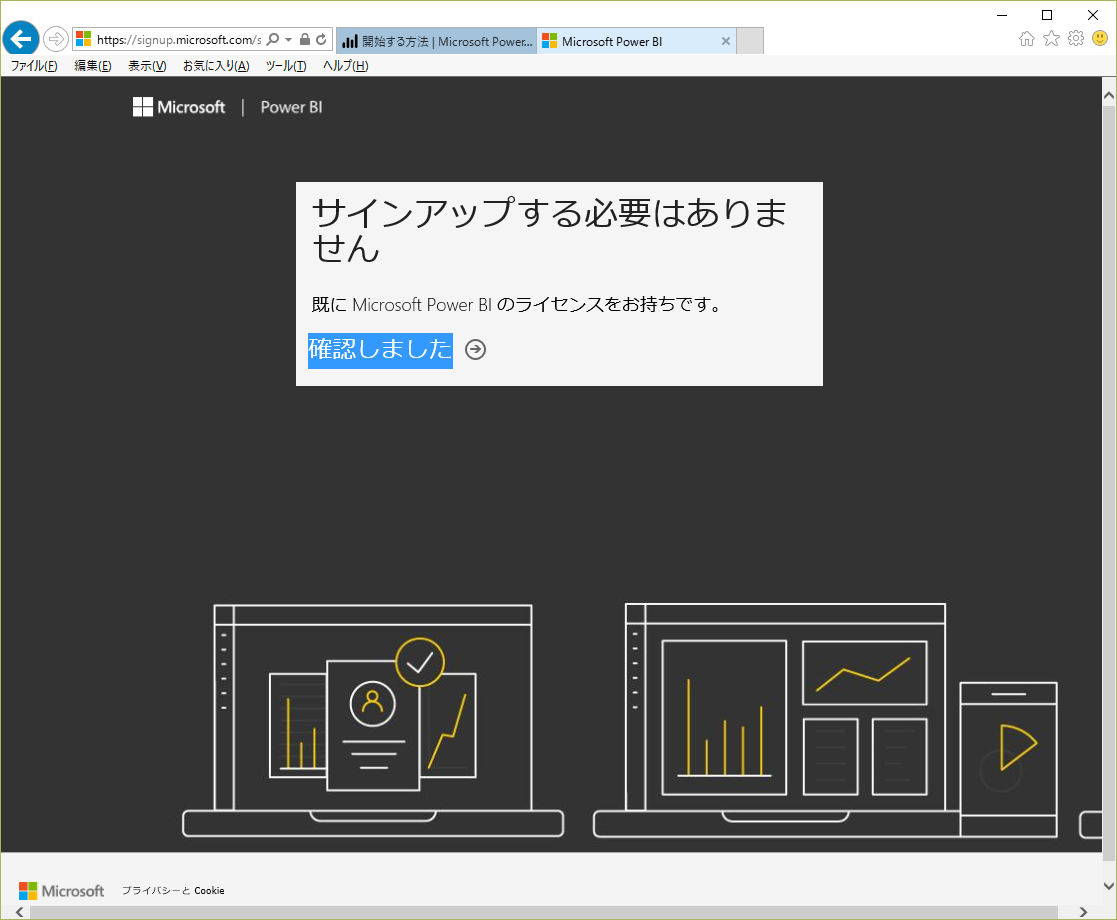Click the security lock icon in address bar
Screen dimensions: 1117x920
[x=305, y=40]
